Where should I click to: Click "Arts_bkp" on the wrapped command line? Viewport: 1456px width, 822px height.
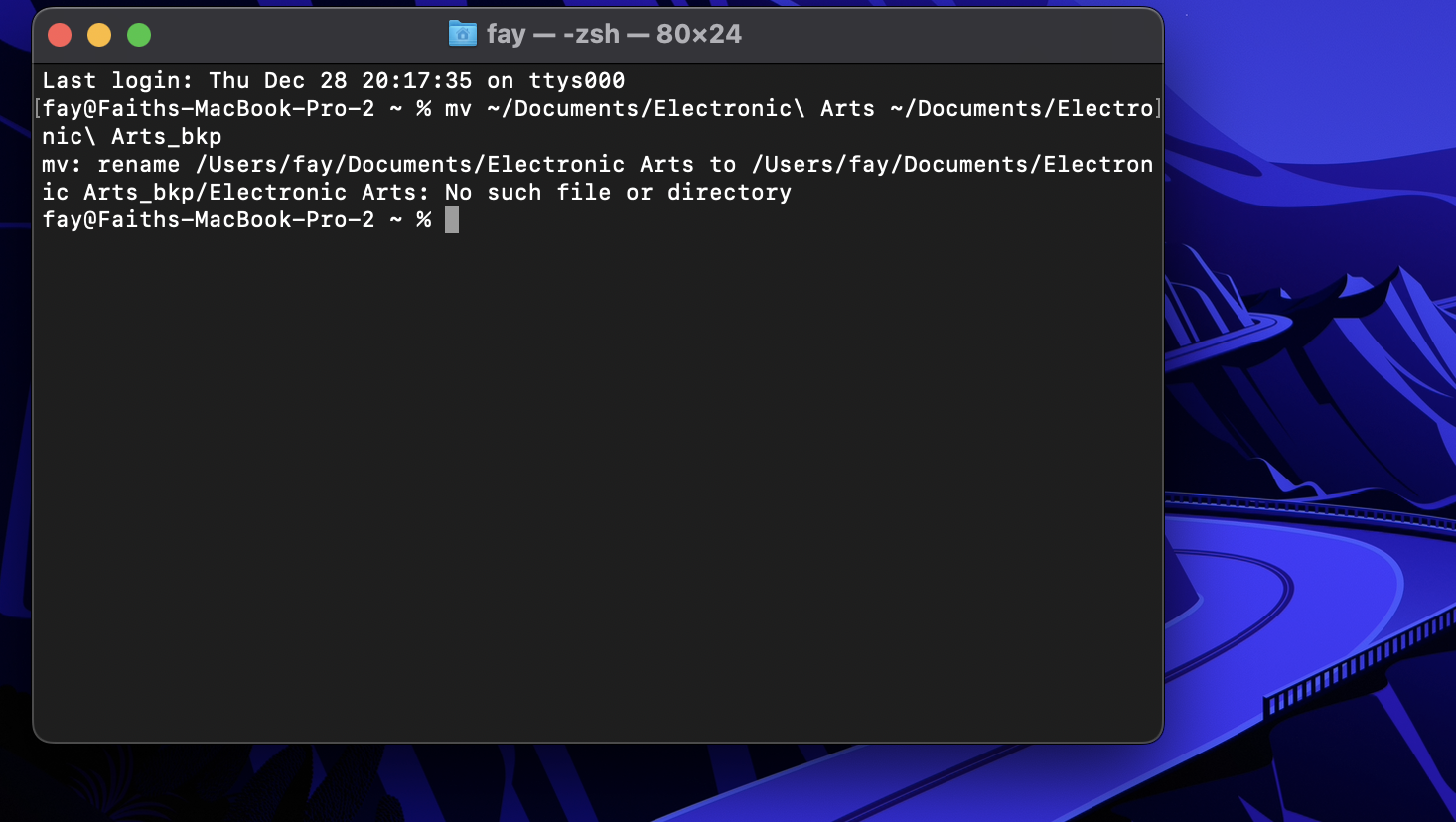pyautogui.click(x=166, y=136)
